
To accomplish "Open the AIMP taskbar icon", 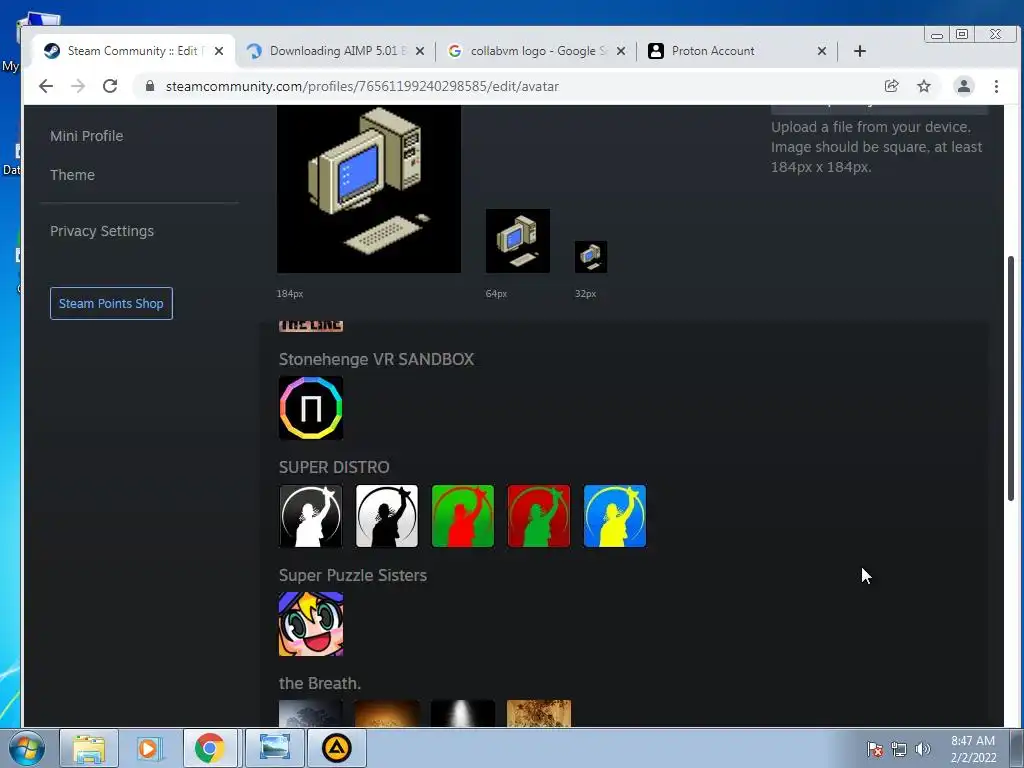I will pos(336,748).
